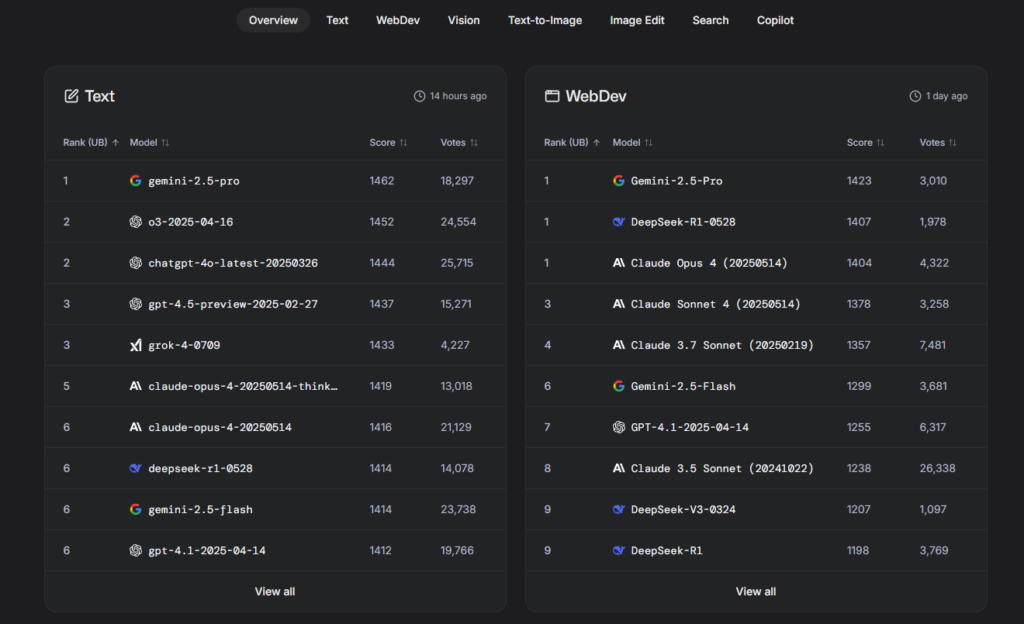Click the model name gpt-4.5-preview-2025-02-27
Image resolution: width=1024 pixels, height=624 pixels.
click(x=233, y=304)
